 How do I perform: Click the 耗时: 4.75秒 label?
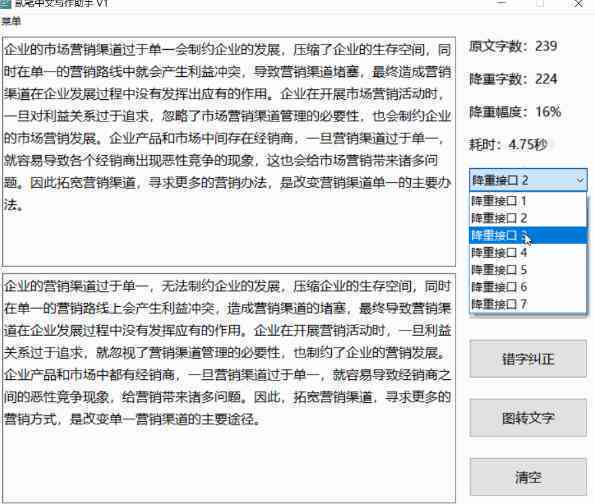(508, 145)
